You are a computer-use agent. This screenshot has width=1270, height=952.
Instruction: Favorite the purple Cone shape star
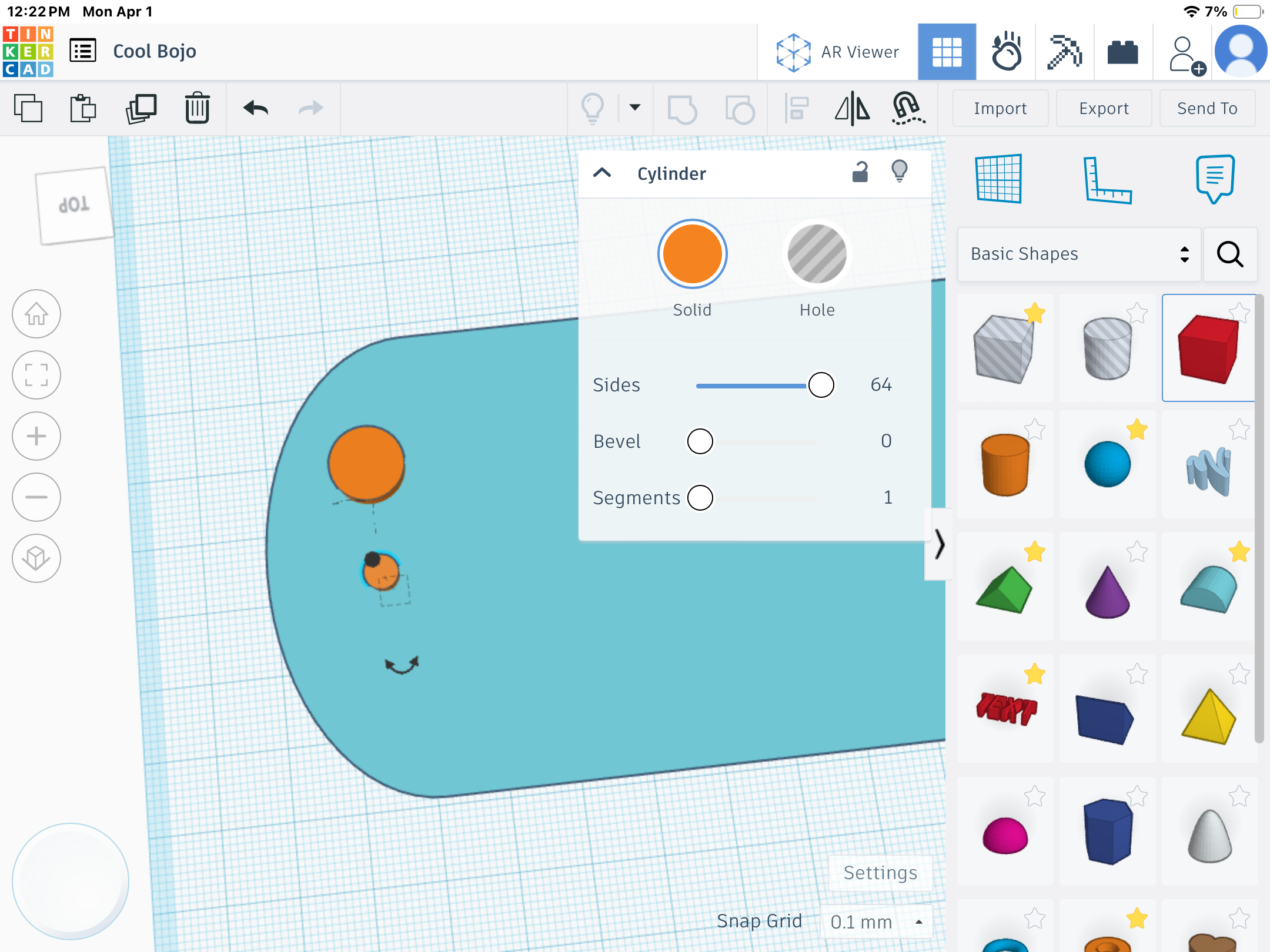1137,552
